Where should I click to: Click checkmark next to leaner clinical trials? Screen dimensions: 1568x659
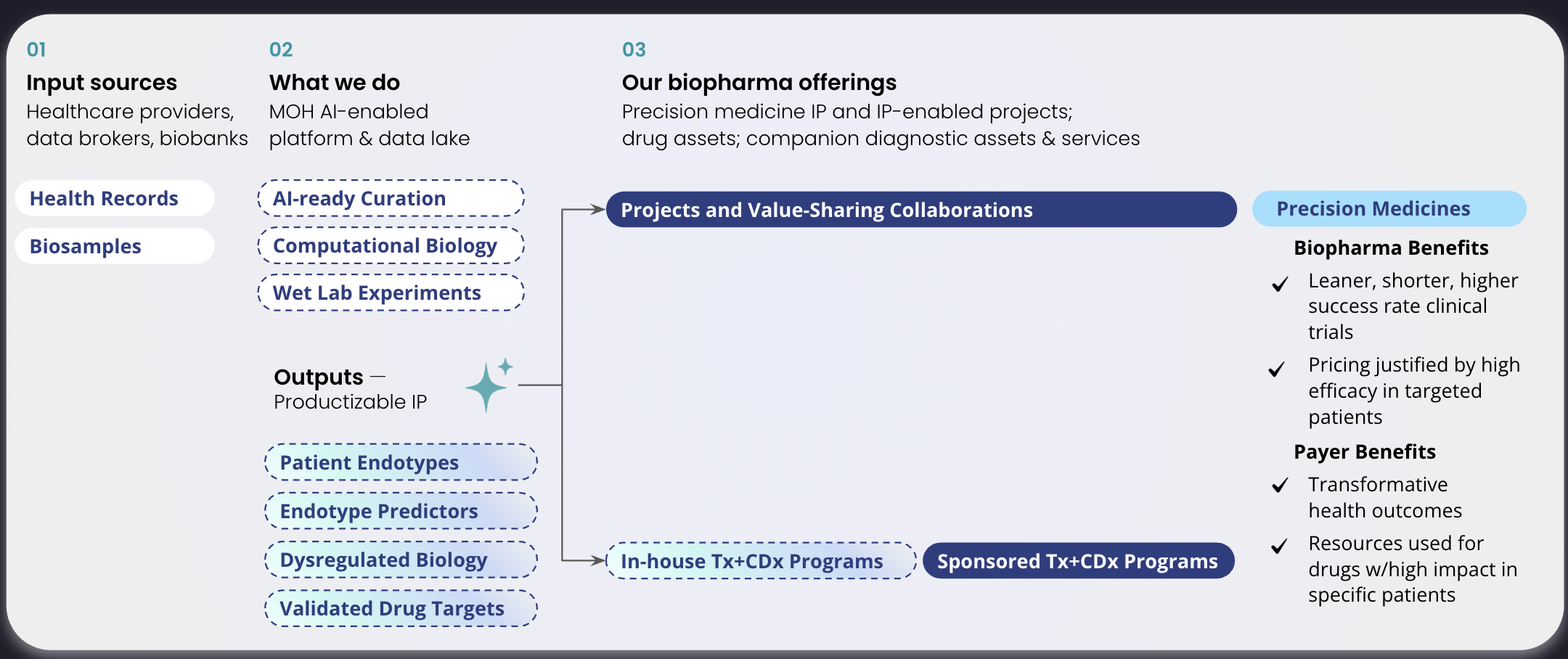(x=1281, y=283)
